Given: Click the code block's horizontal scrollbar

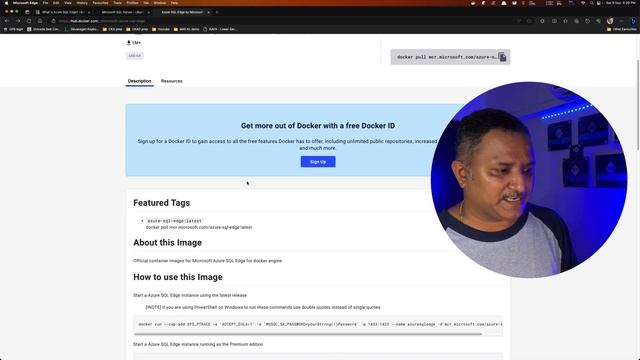Looking at the screenshot, I should pos(308,334).
